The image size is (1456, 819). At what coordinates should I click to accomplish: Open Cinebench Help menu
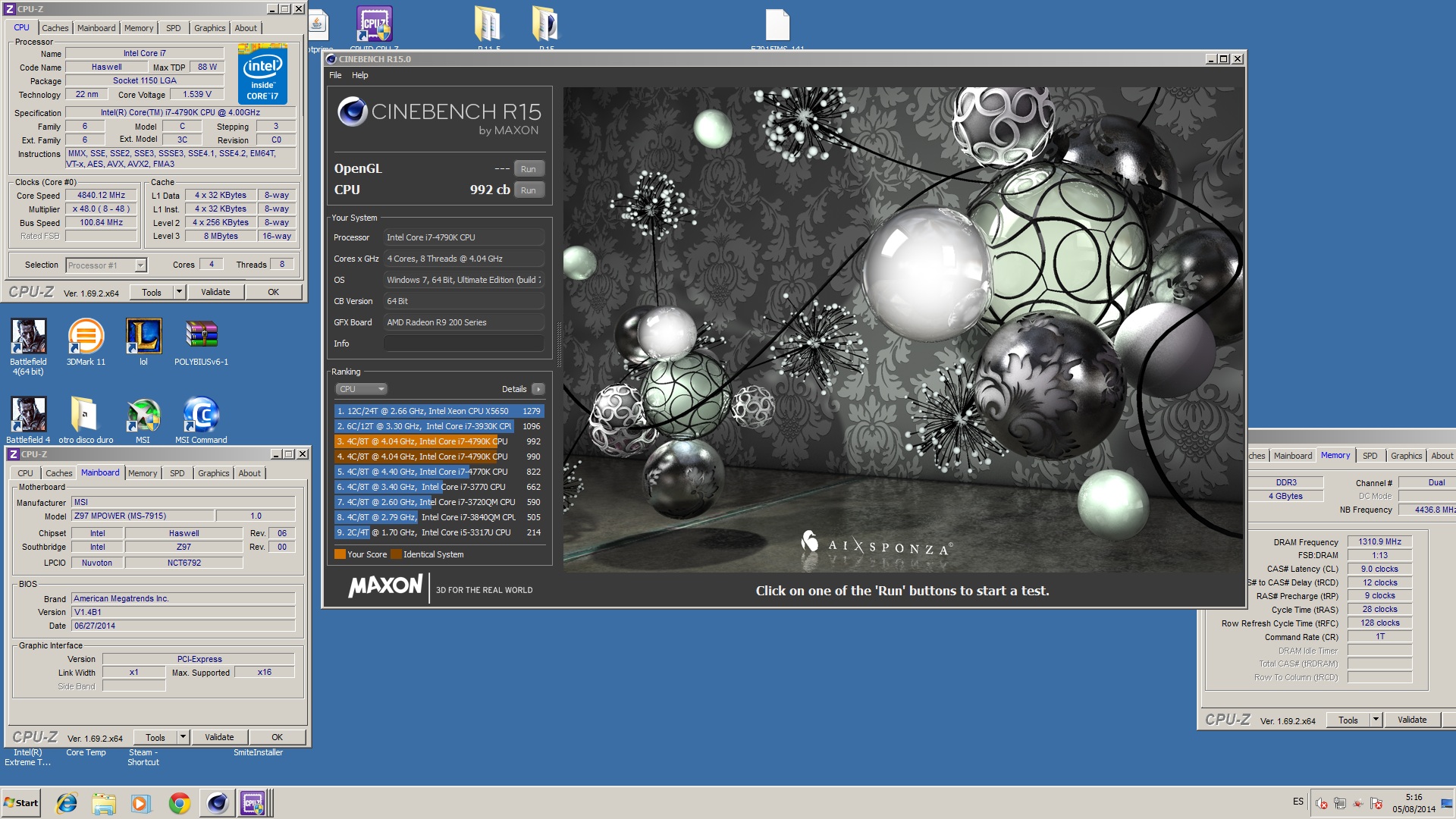359,75
